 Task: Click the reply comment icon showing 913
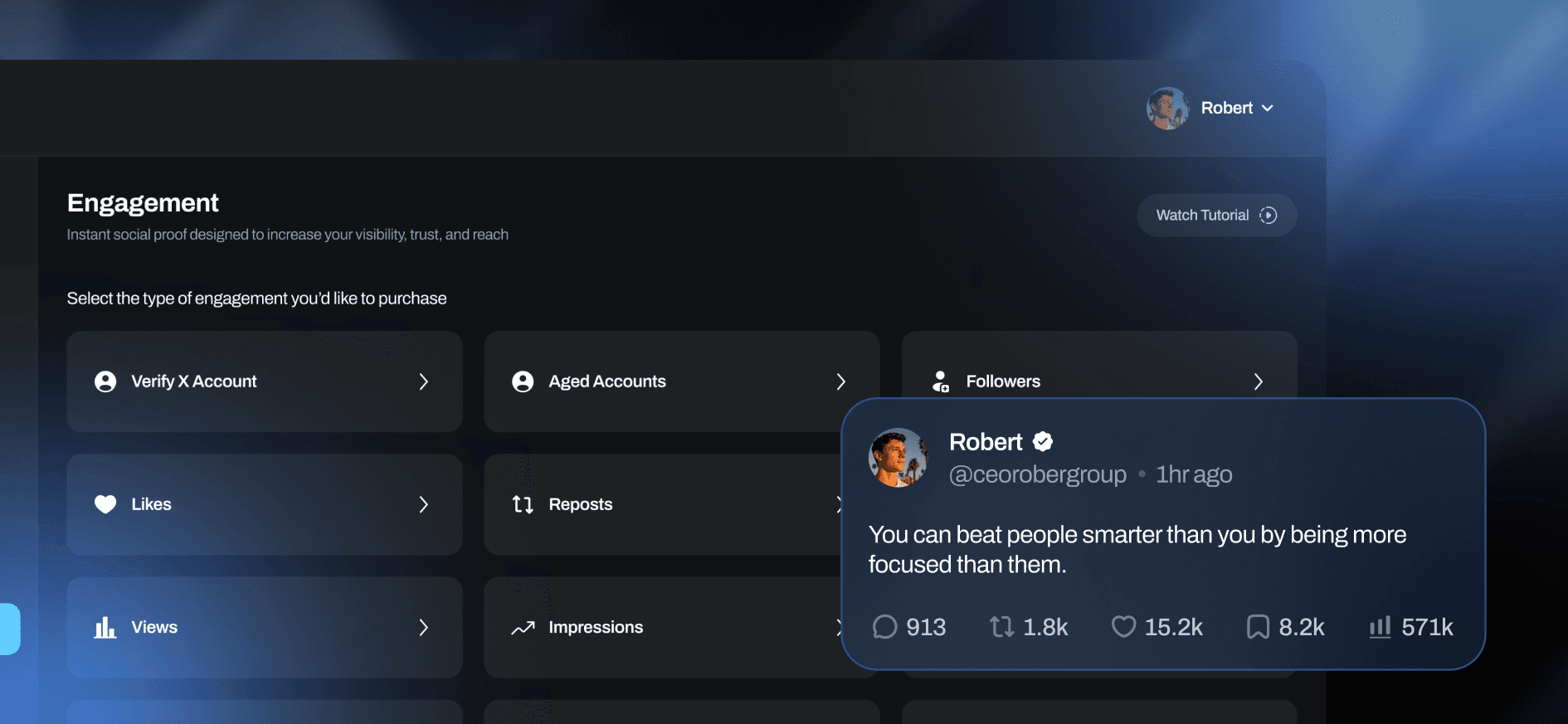pos(884,627)
